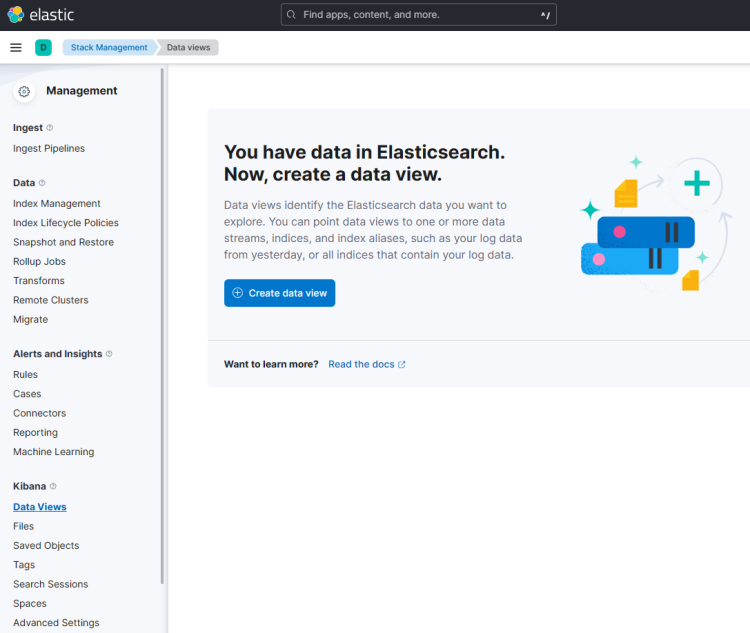The height and width of the screenshot is (633, 750).
Task: Click the Management sidebar heading
Action: tap(82, 91)
